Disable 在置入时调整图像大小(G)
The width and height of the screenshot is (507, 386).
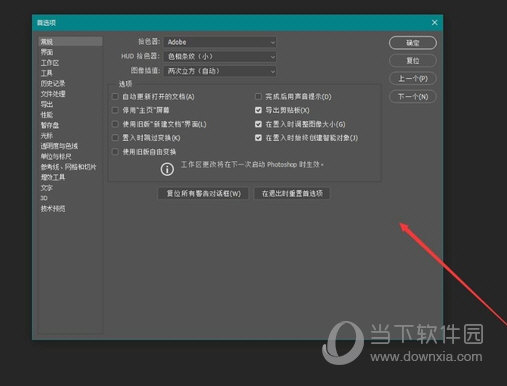pyautogui.click(x=258, y=124)
